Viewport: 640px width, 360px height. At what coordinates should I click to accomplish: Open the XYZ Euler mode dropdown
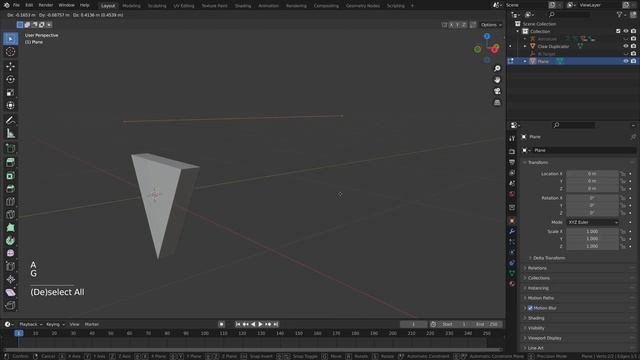point(592,222)
